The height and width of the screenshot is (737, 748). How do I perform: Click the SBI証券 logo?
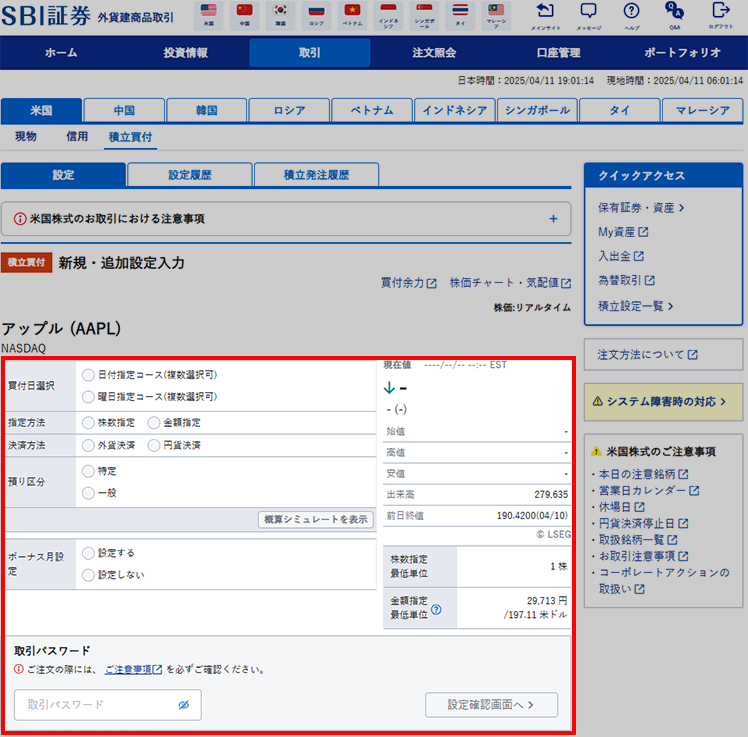pos(46,16)
